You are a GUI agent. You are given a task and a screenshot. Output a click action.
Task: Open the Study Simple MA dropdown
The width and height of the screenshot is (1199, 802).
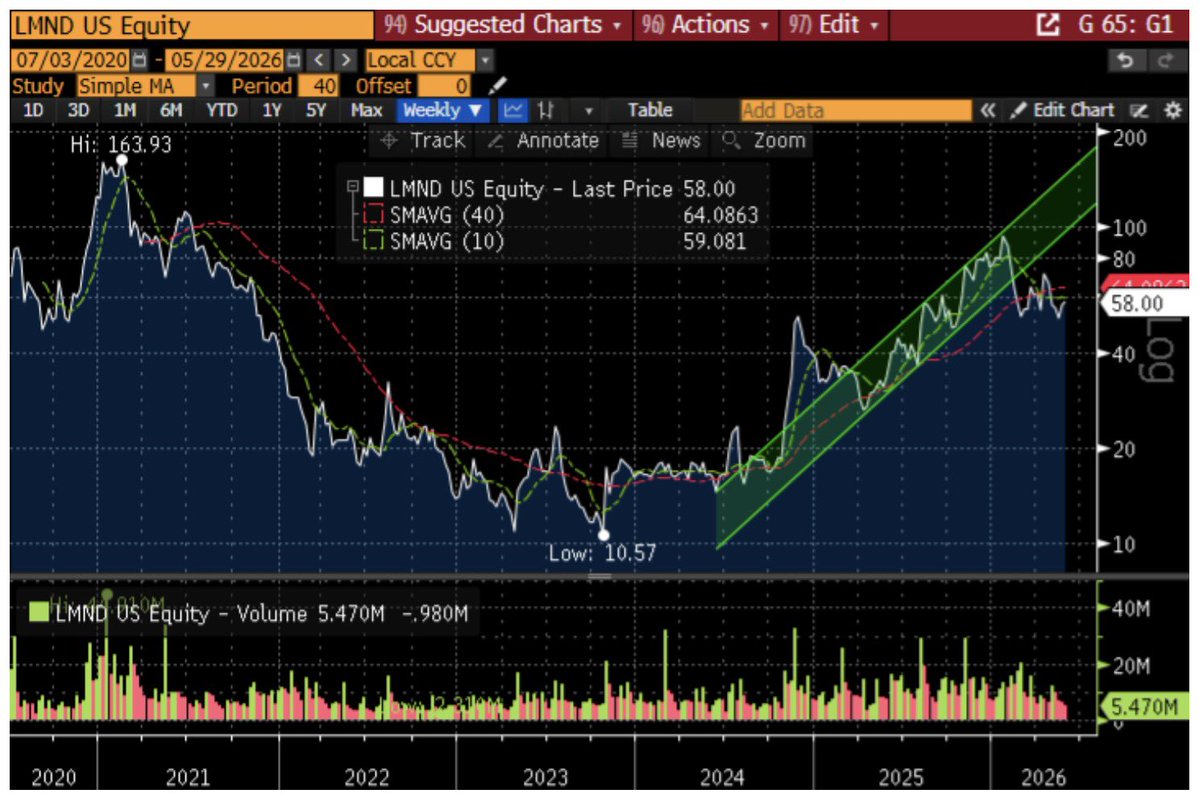(x=145, y=85)
